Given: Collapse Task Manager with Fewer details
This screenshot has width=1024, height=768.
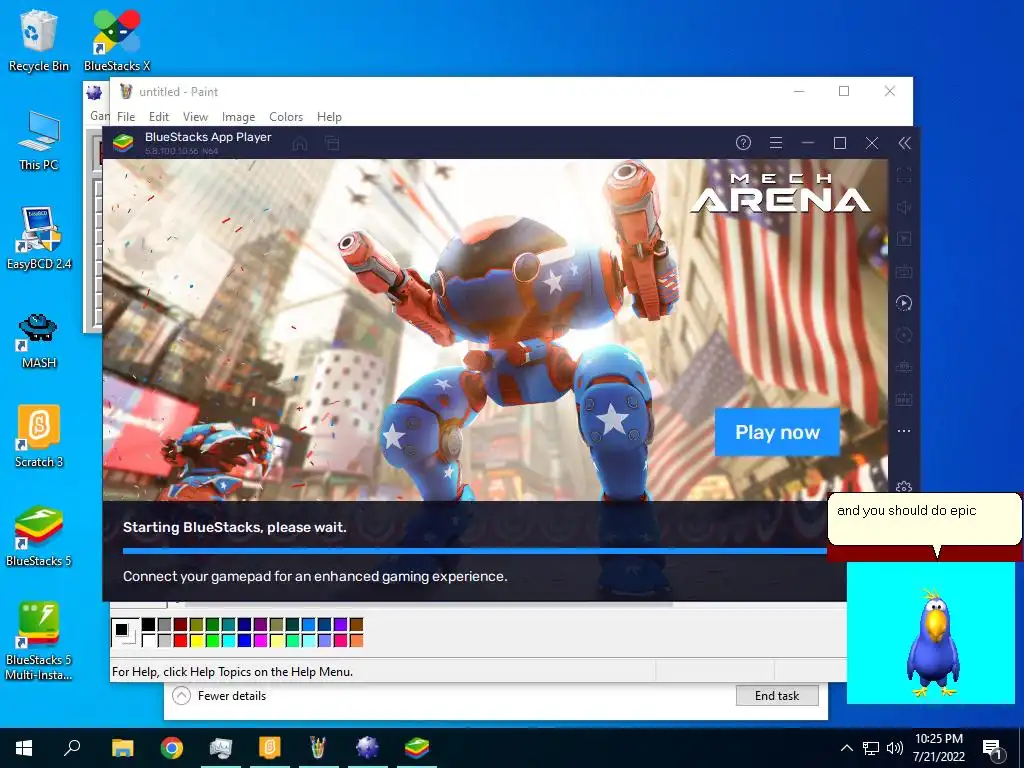Looking at the screenshot, I should pyautogui.click(x=219, y=696).
